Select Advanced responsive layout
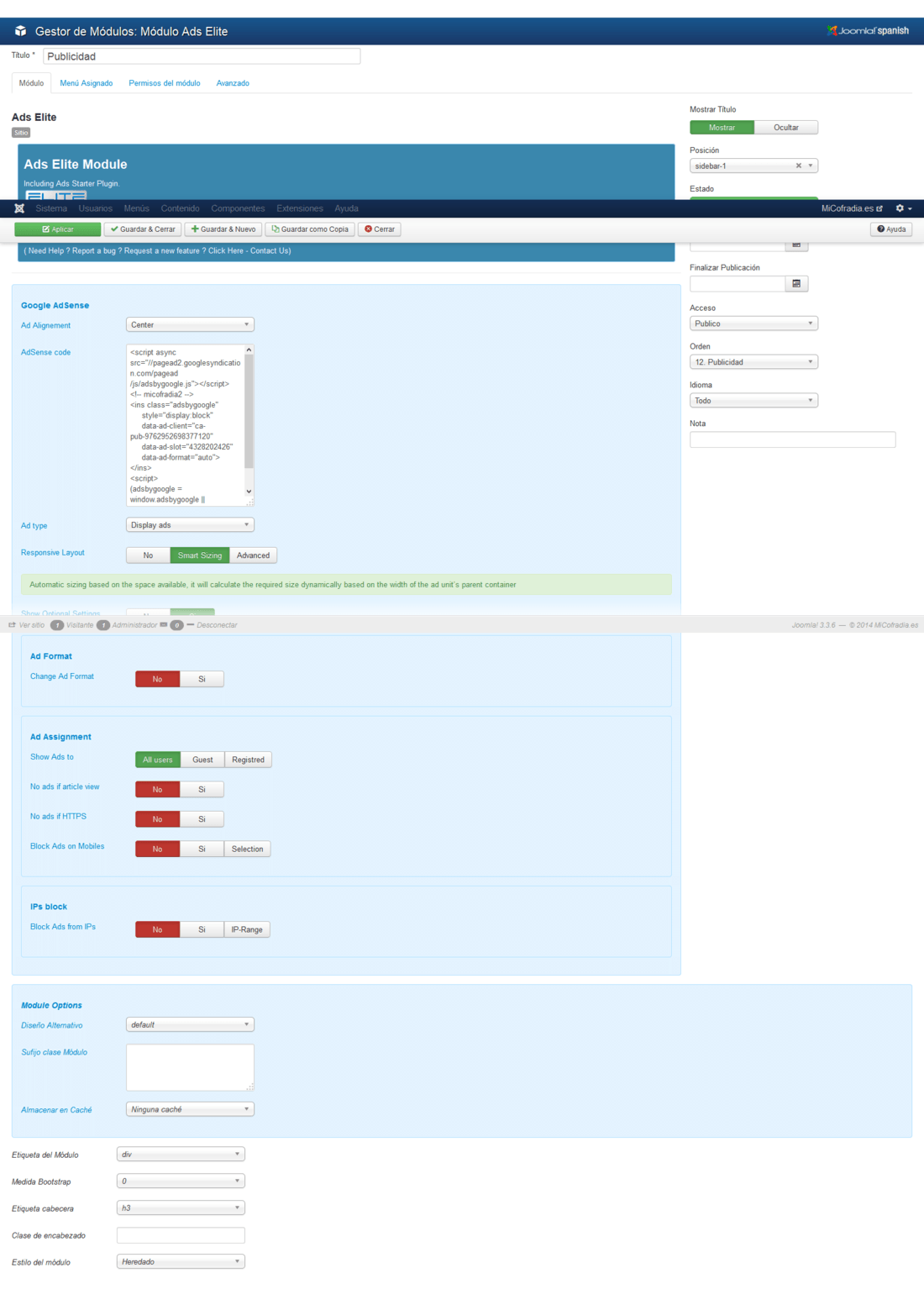The width and height of the screenshot is (924, 1310). [253, 555]
